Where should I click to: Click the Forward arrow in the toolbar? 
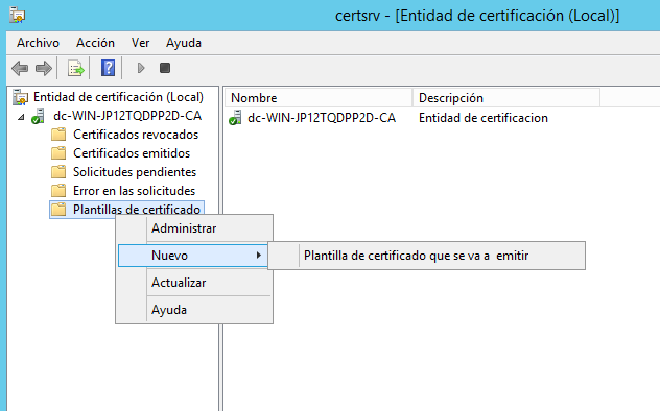tap(43, 68)
